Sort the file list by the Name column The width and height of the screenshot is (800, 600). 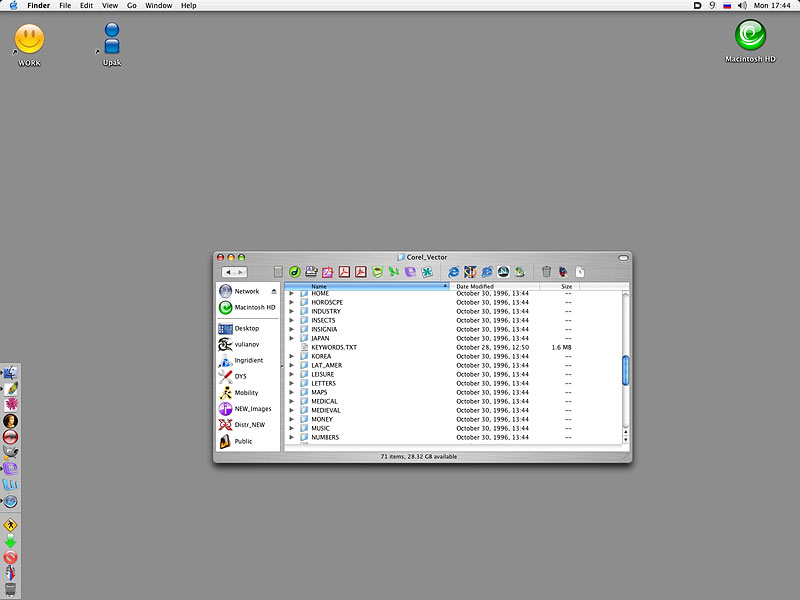coord(367,286)
